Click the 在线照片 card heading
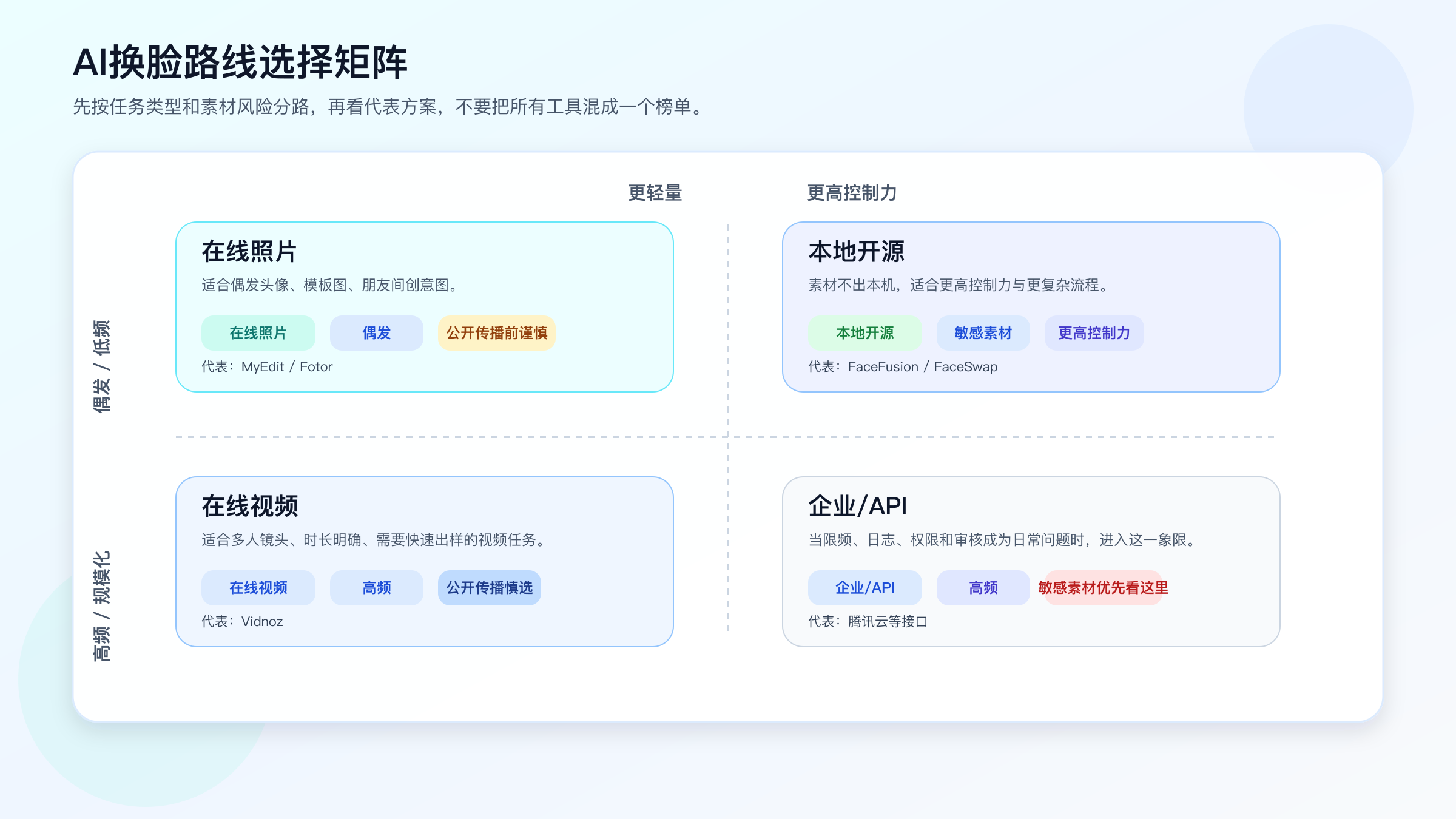This screenshot has width=1456, height=819. click(249, 251)
